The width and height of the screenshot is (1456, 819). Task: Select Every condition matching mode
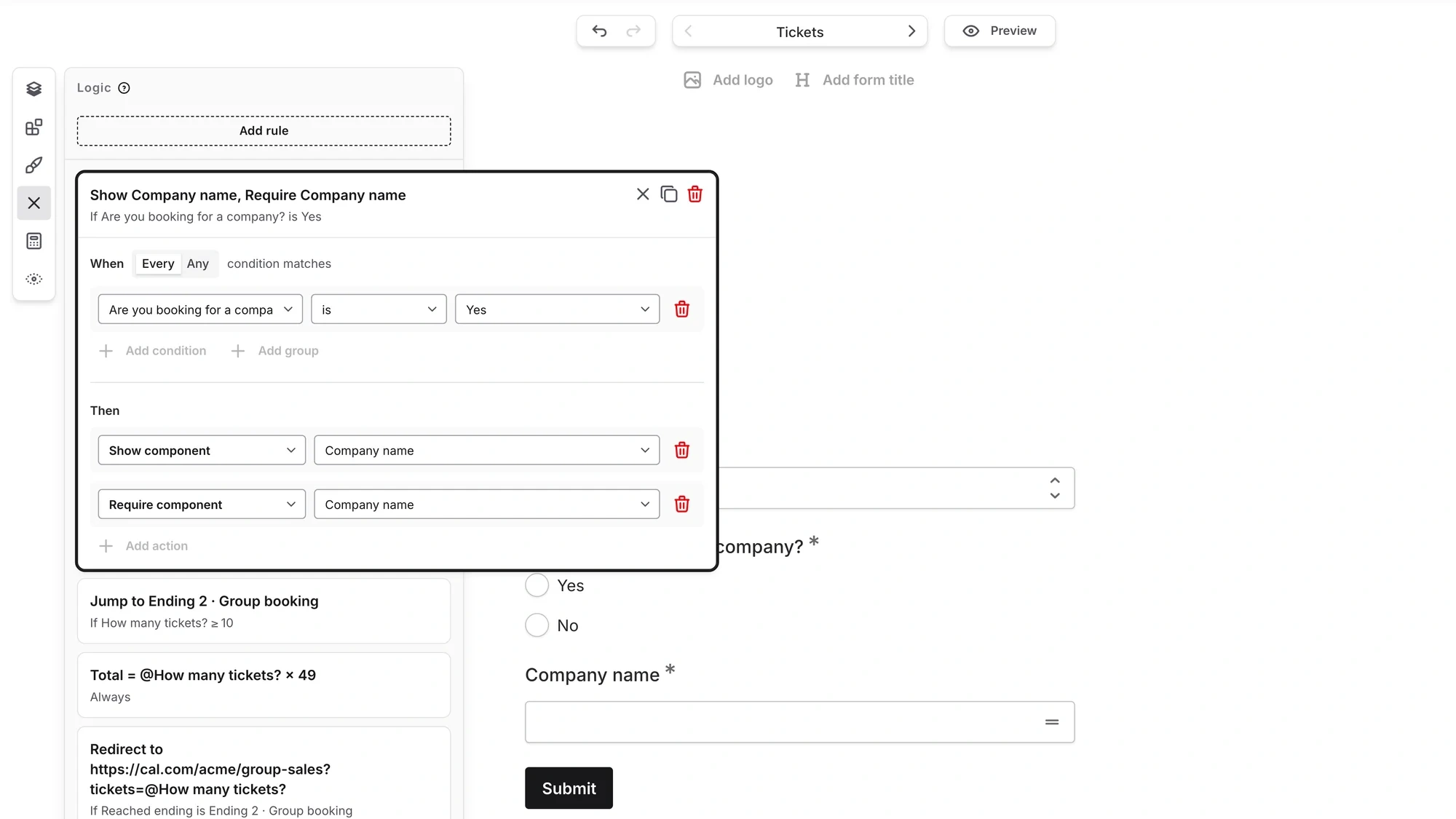[x=158, y=264]
